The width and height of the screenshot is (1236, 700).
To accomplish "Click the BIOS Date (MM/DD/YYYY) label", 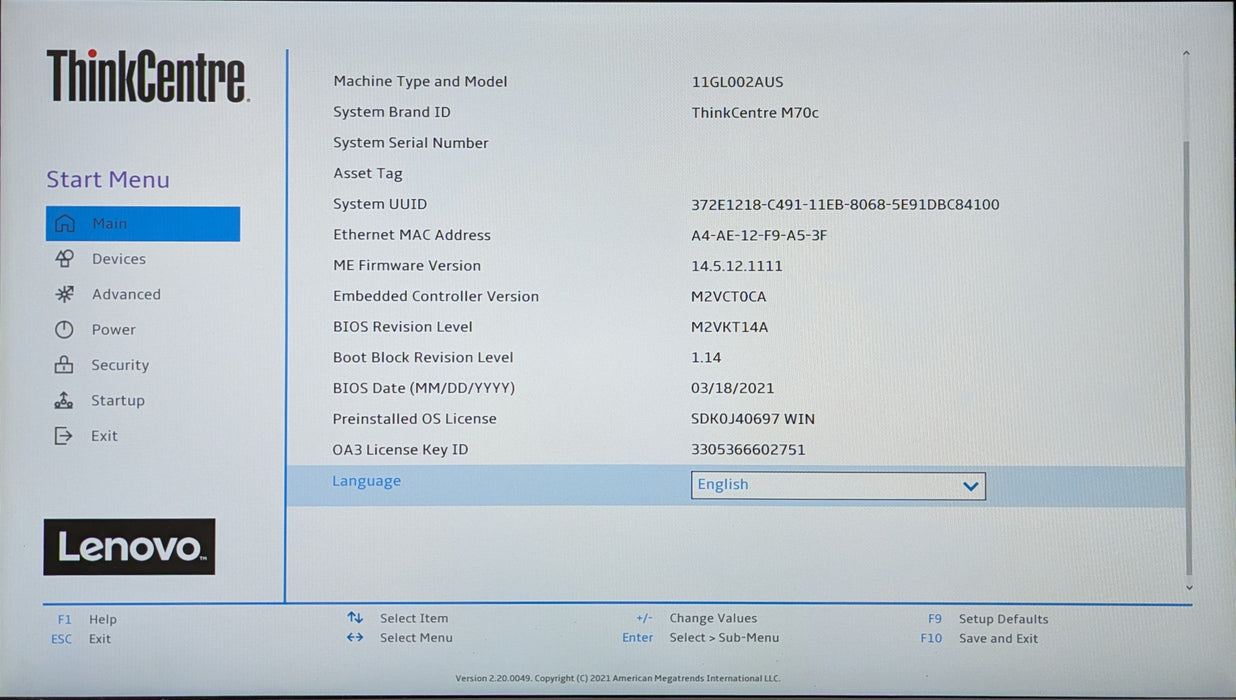I will click(x=424, y=388).
